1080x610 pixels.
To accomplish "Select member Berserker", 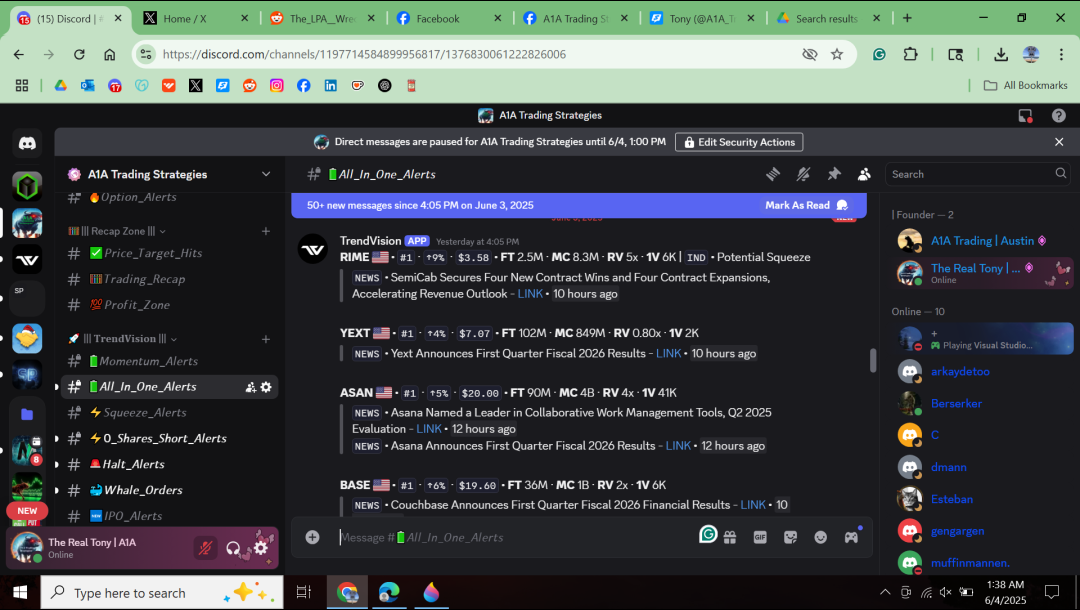I will coord(982,403).
